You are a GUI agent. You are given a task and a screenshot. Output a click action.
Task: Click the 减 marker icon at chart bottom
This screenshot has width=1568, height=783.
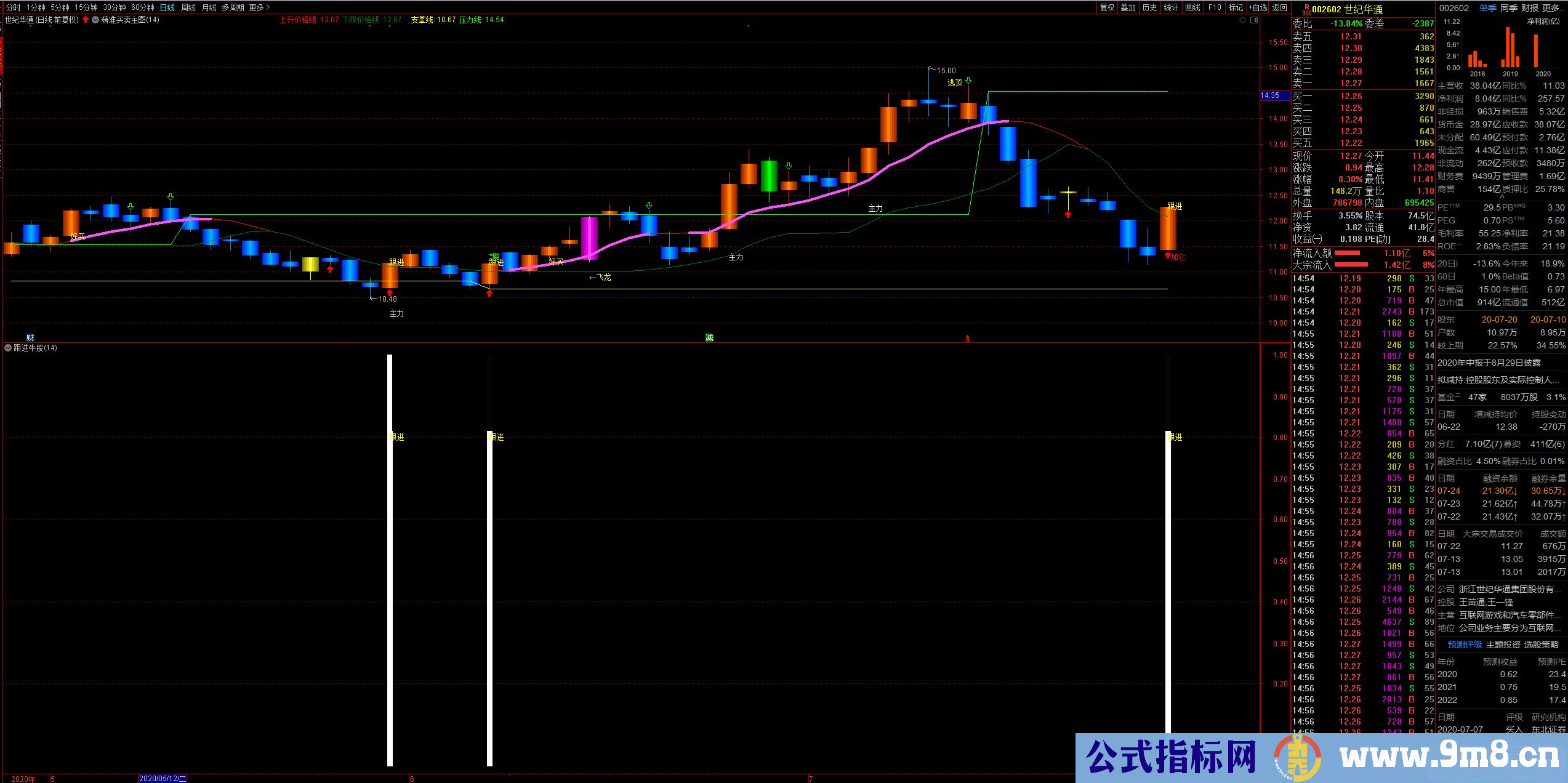(709, 337)
